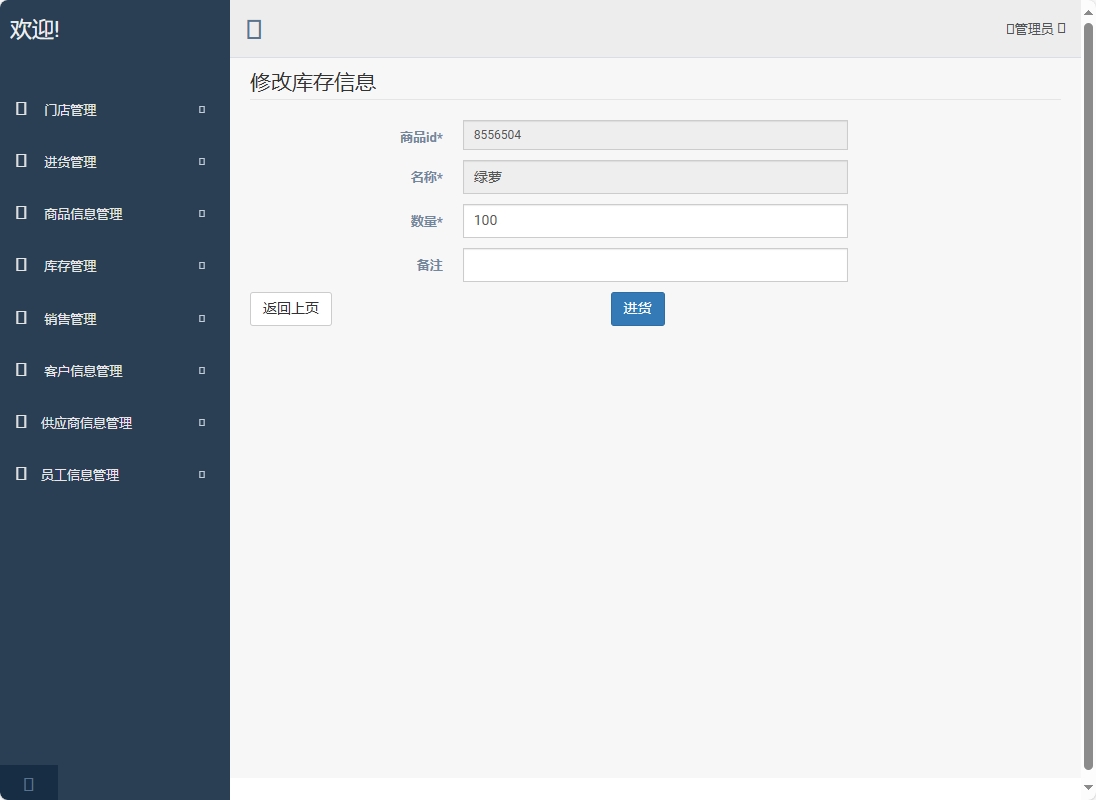1096x800 pixels.
Task: Click the sidebar toggle icon in top bar
Action: tap(253, 29)
